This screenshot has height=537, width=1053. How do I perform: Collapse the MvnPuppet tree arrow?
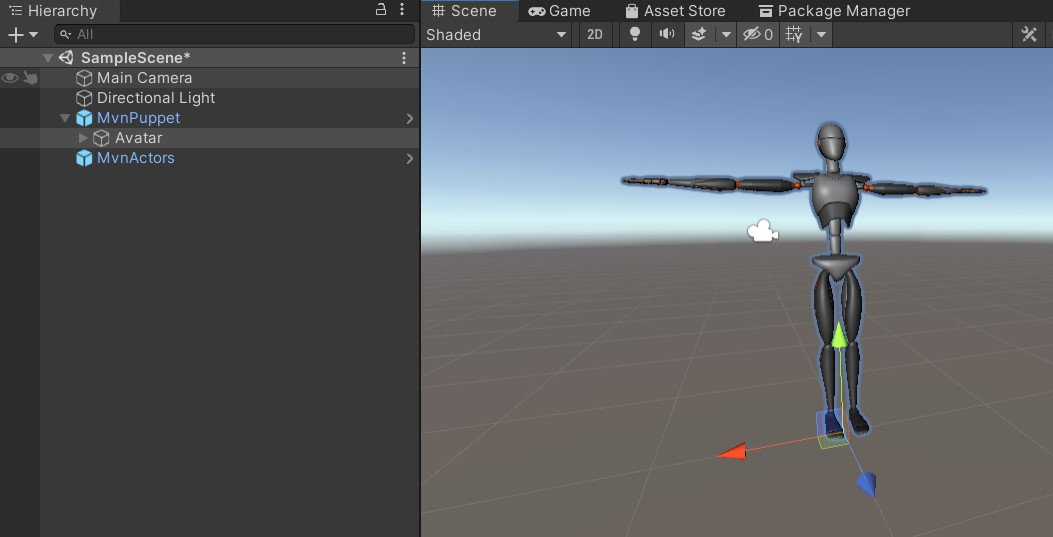click(65, 119)
